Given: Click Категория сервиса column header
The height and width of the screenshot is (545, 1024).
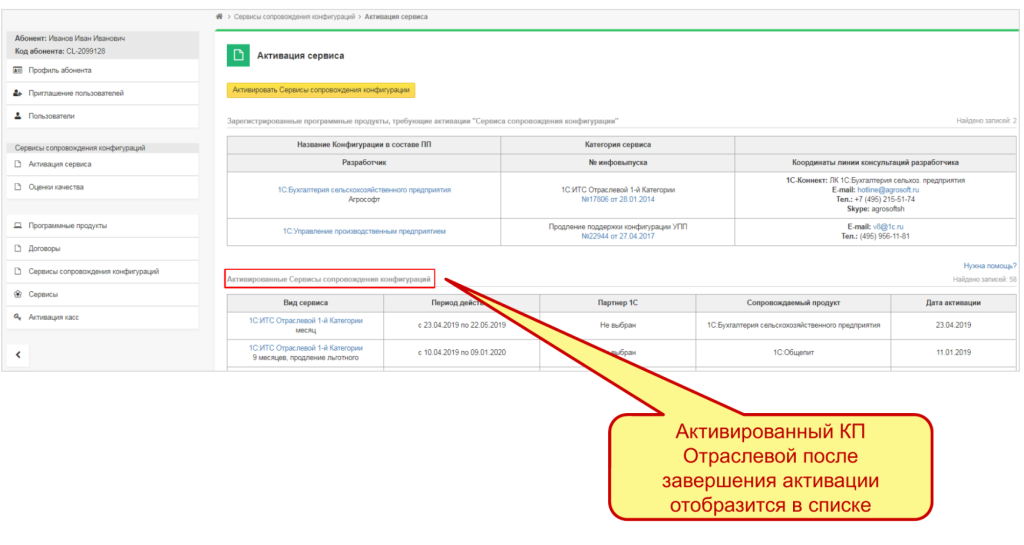Looking at the screenshot, I should (617, 144).
